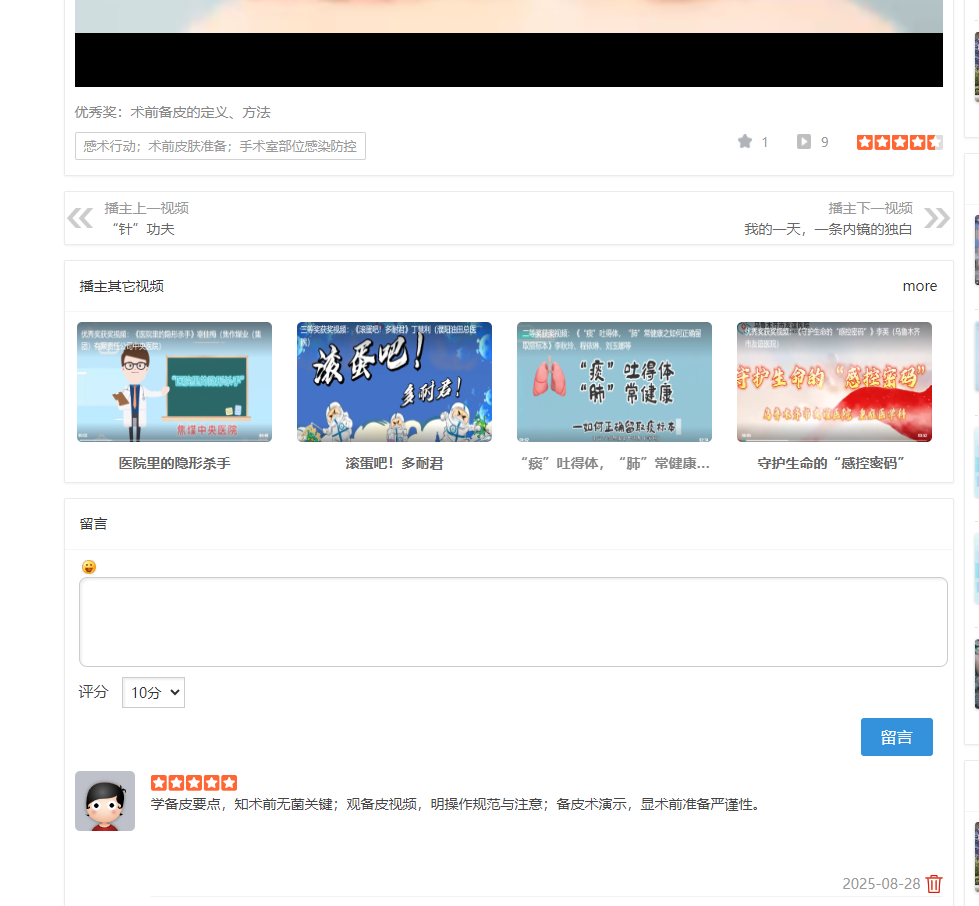The height and width of the screenshot is (906, 979).
Task: Click the play count icon
Action: [802, 141]
